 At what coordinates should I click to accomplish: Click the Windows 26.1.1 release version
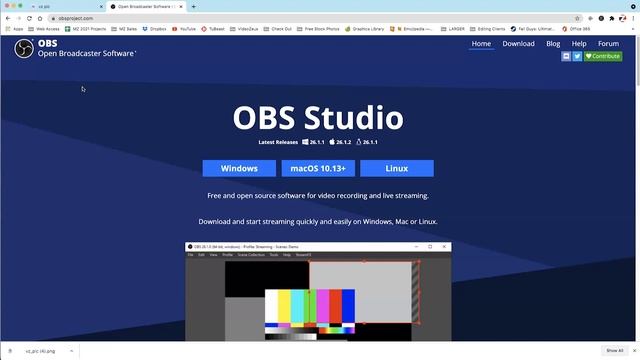click(313, 142)
